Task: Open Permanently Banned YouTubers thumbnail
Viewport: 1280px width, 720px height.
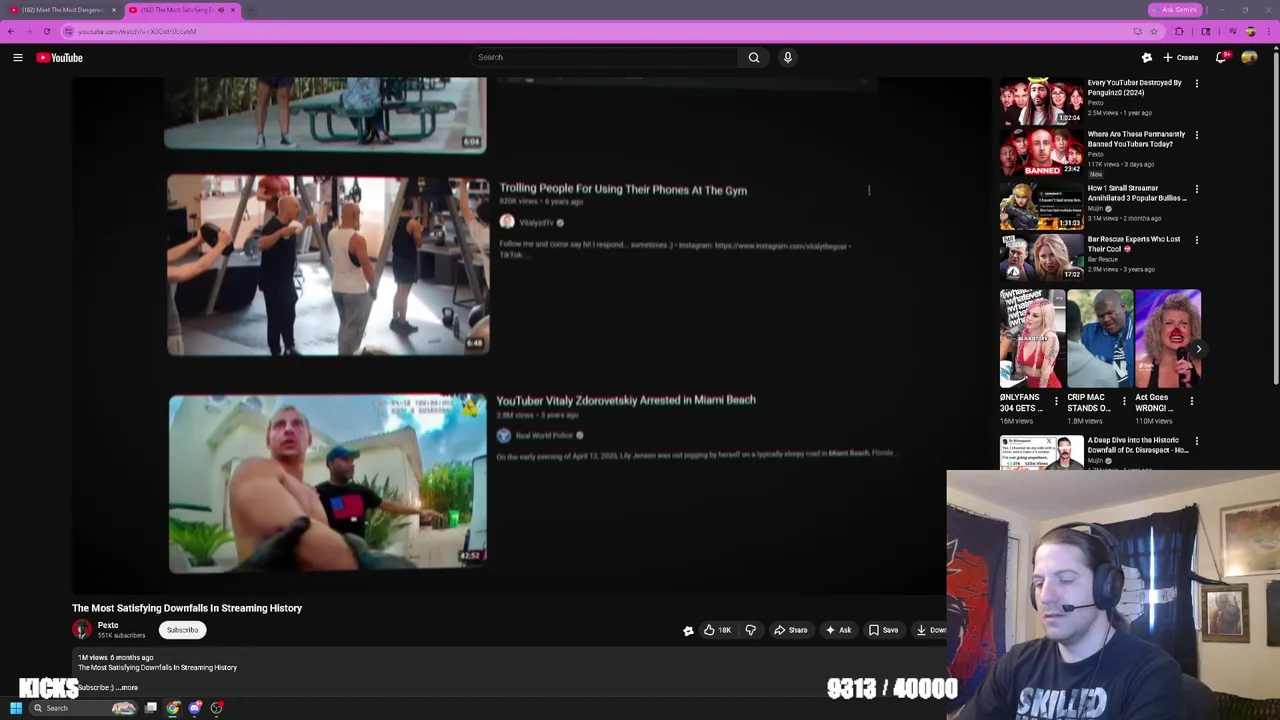Action: (x=1041, y=153)
